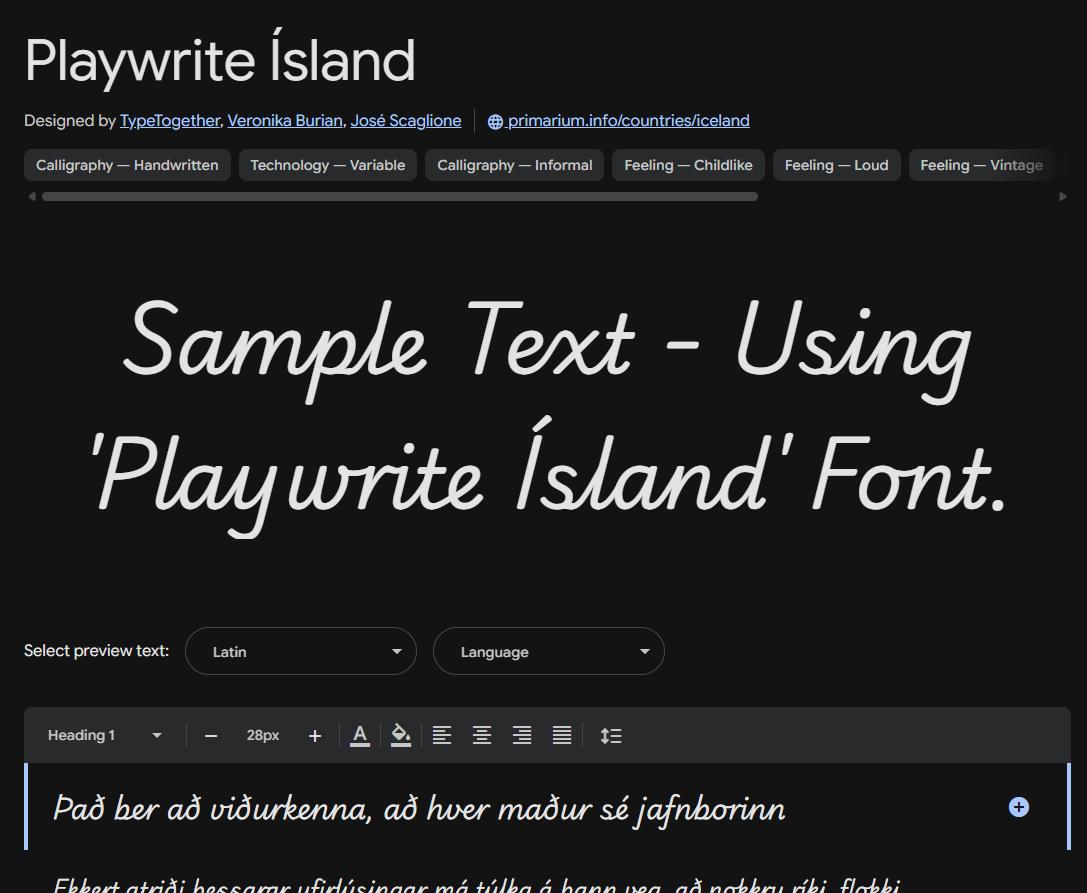This screenshot has height=893, width=1087.
Task: Open Veronika Burian designer link
Action: click(x=285, y=121)
